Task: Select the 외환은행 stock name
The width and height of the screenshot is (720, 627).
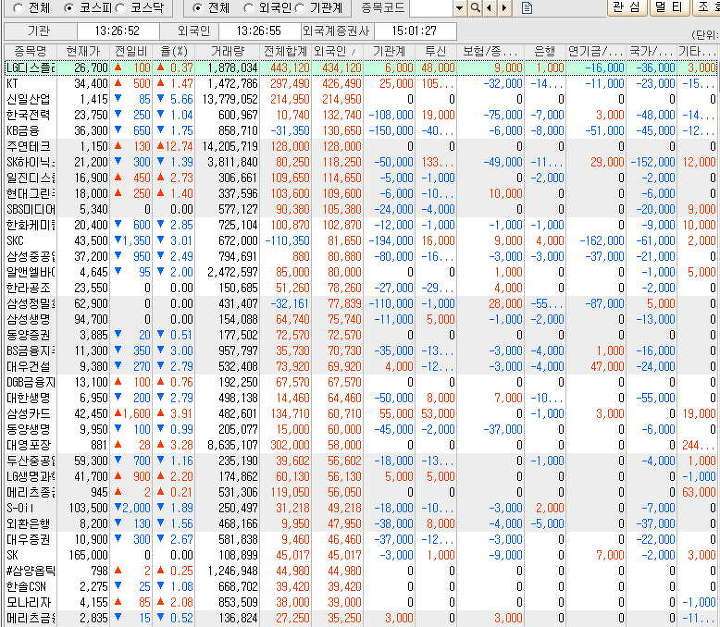Action: coord(28,524)
